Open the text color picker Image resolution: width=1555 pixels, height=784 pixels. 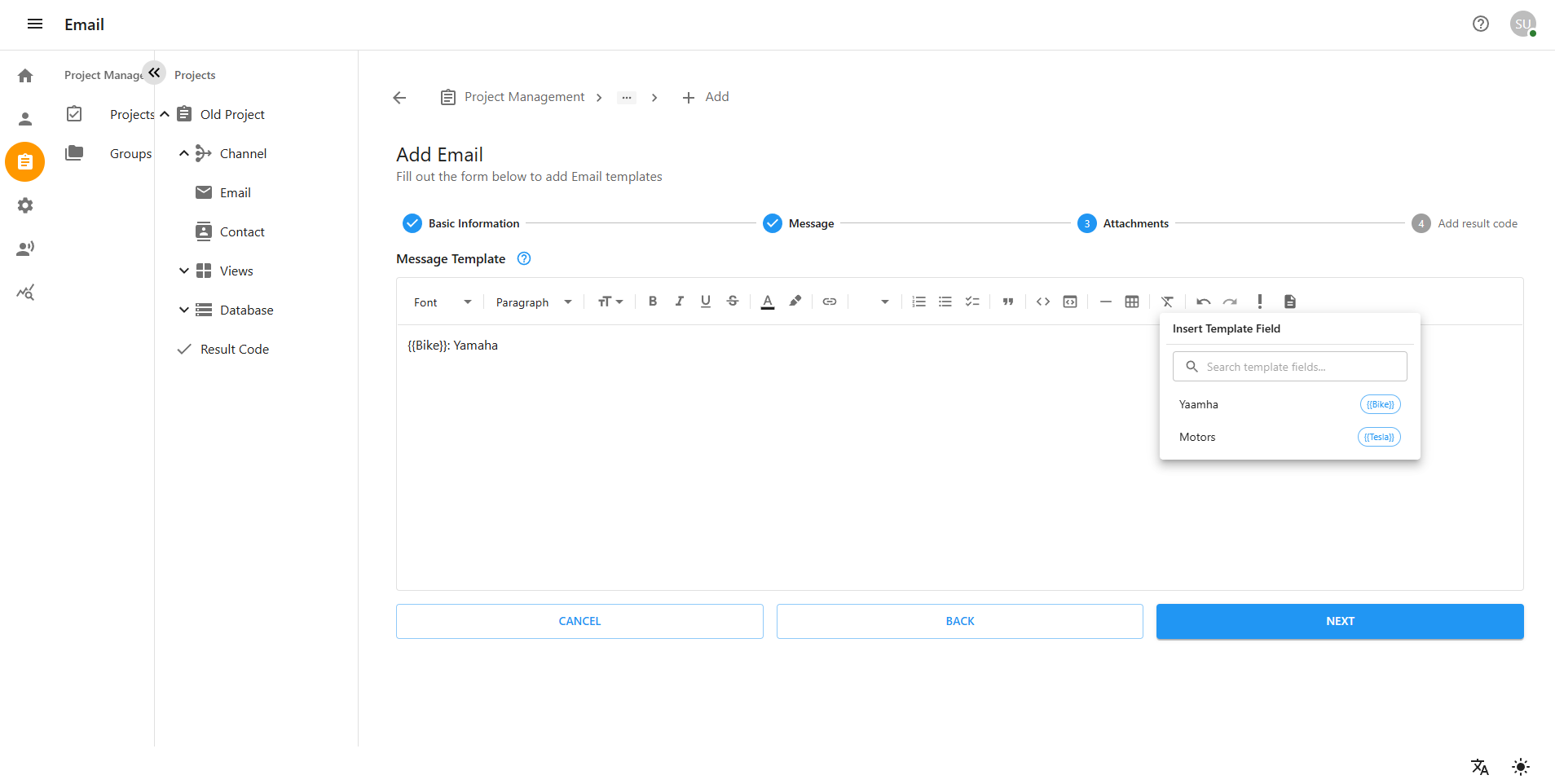pyautogui.click(x=768, y=302)
